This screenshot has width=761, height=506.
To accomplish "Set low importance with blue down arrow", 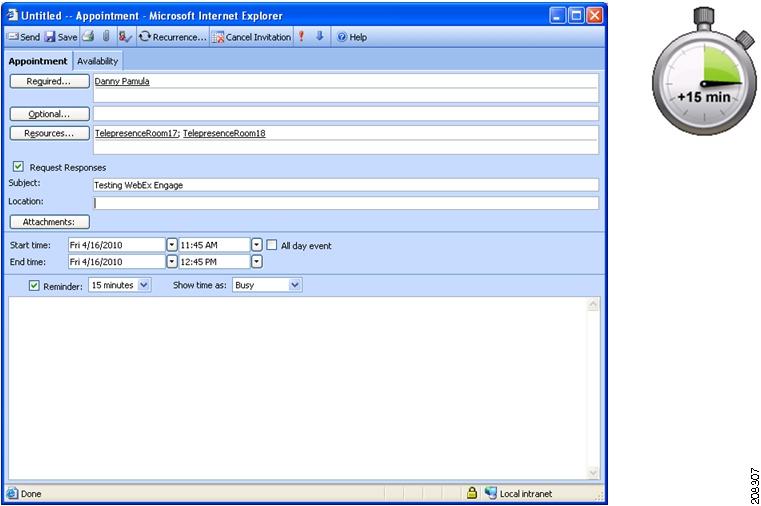I will point(319,36).
